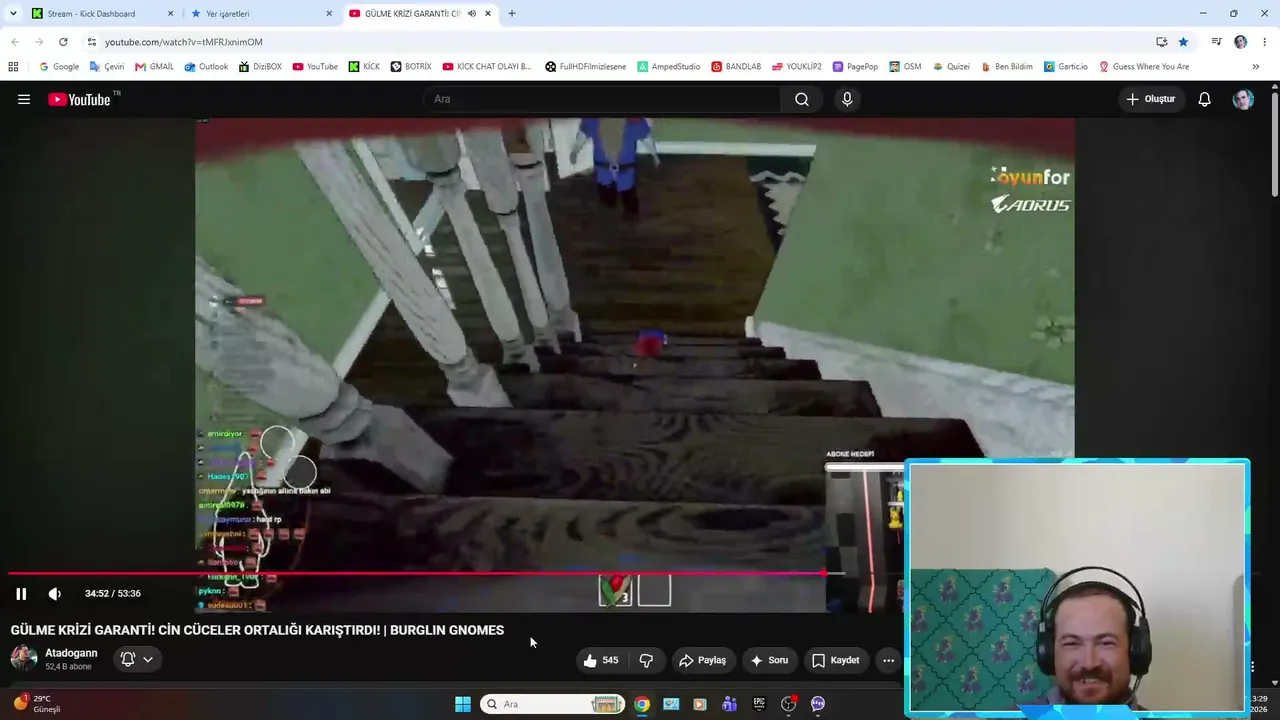1280x720 pixels.
Task: Share the video via Paylaş
Action: (x=702, y=660)
